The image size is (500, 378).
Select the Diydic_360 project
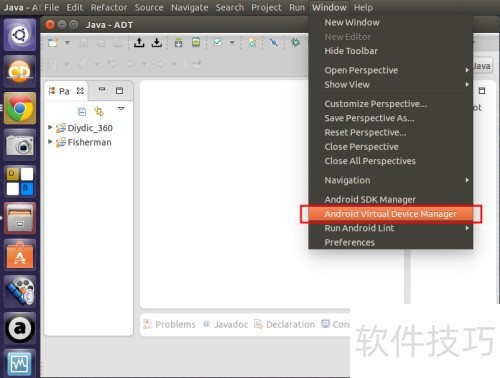click(x=84, y=128)
